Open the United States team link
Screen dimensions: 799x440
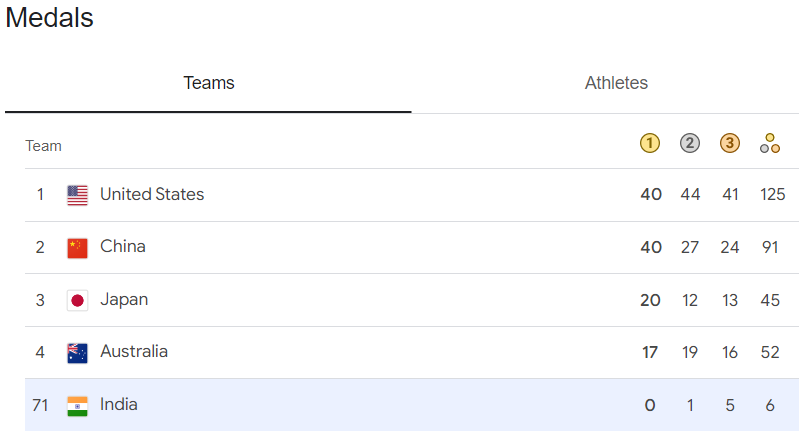152,194
